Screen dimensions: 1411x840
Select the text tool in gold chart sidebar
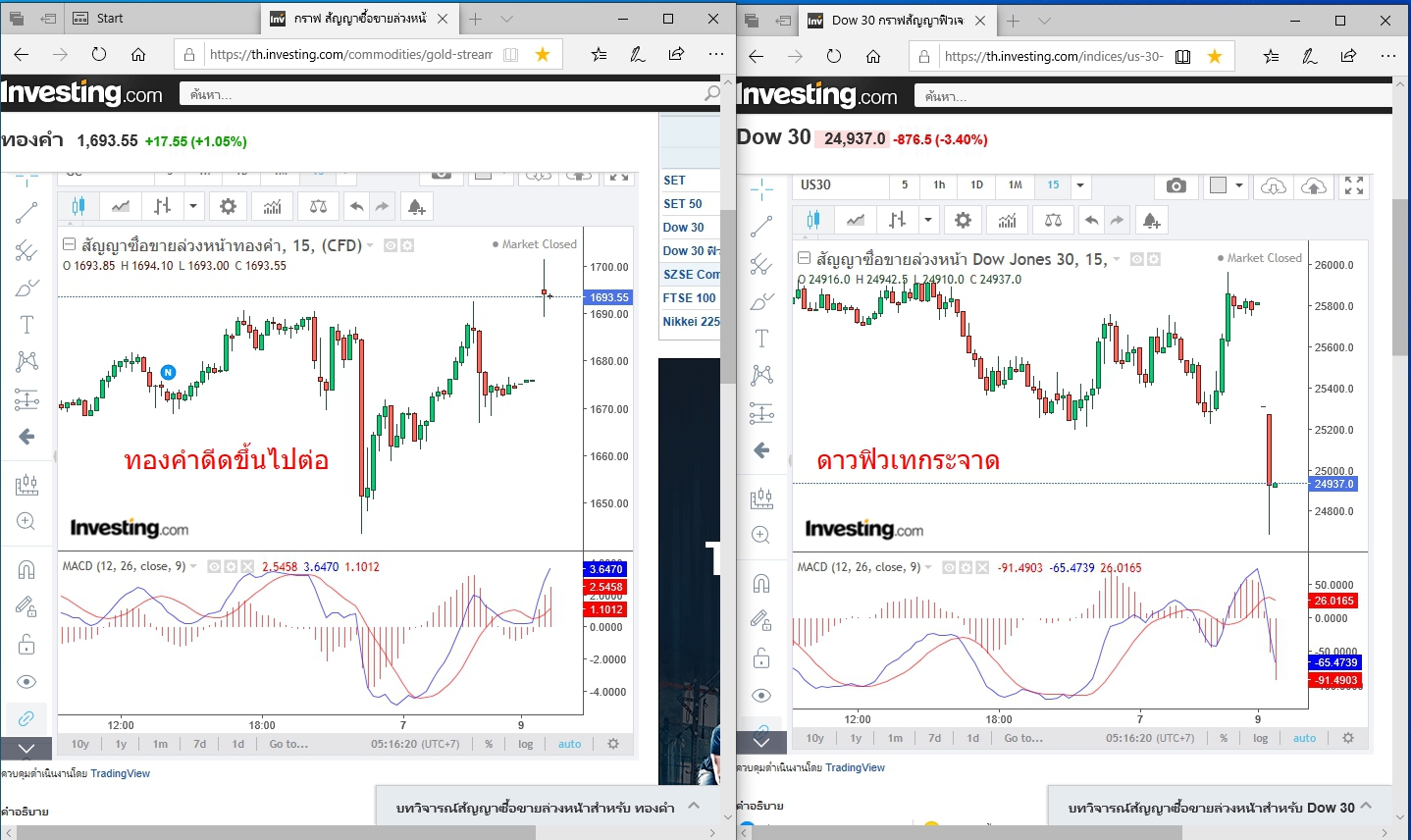[26, 325]
